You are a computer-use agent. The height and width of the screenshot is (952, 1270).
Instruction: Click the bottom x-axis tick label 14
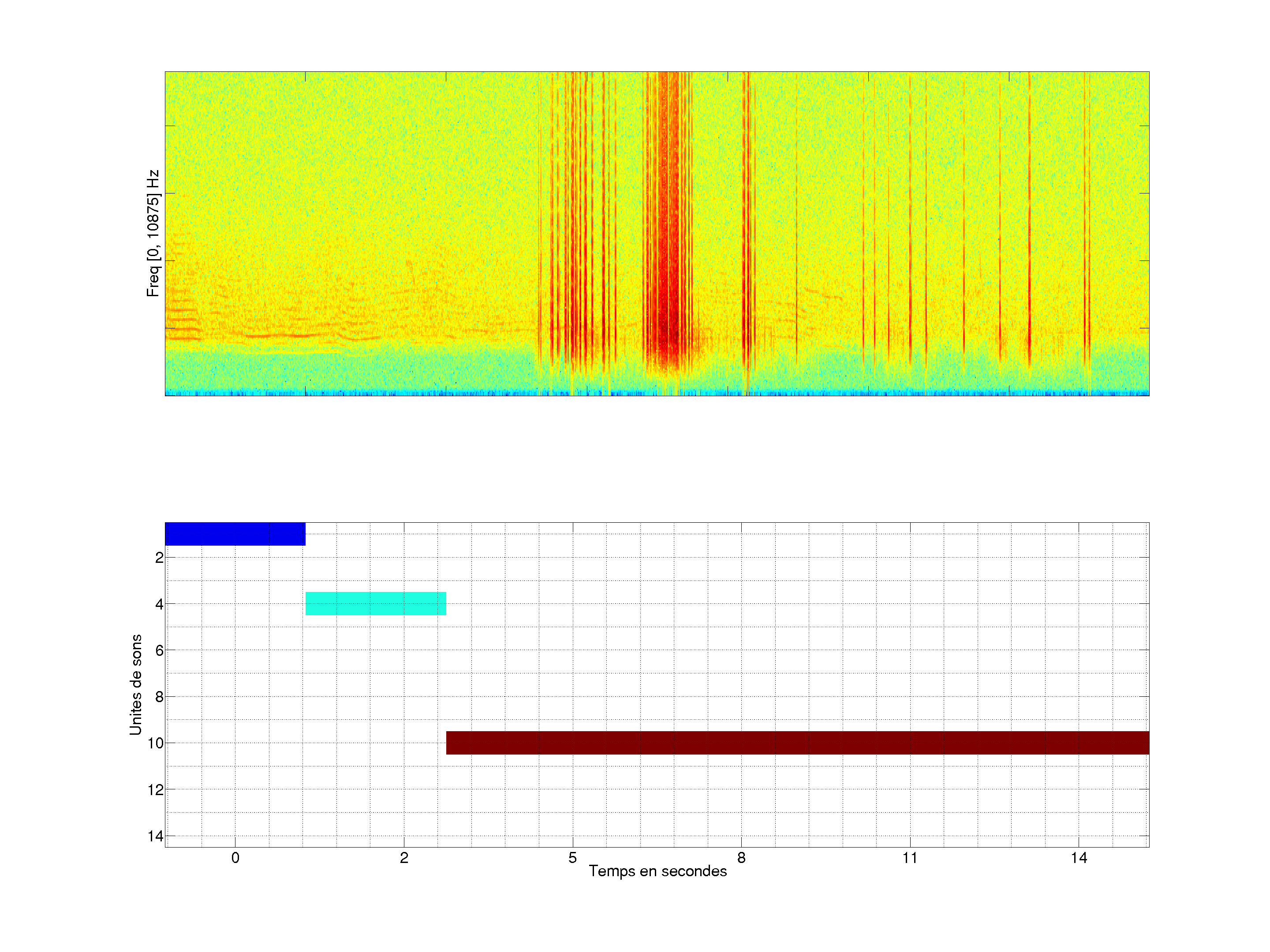pyautogui.click(x=1078, y=858)
